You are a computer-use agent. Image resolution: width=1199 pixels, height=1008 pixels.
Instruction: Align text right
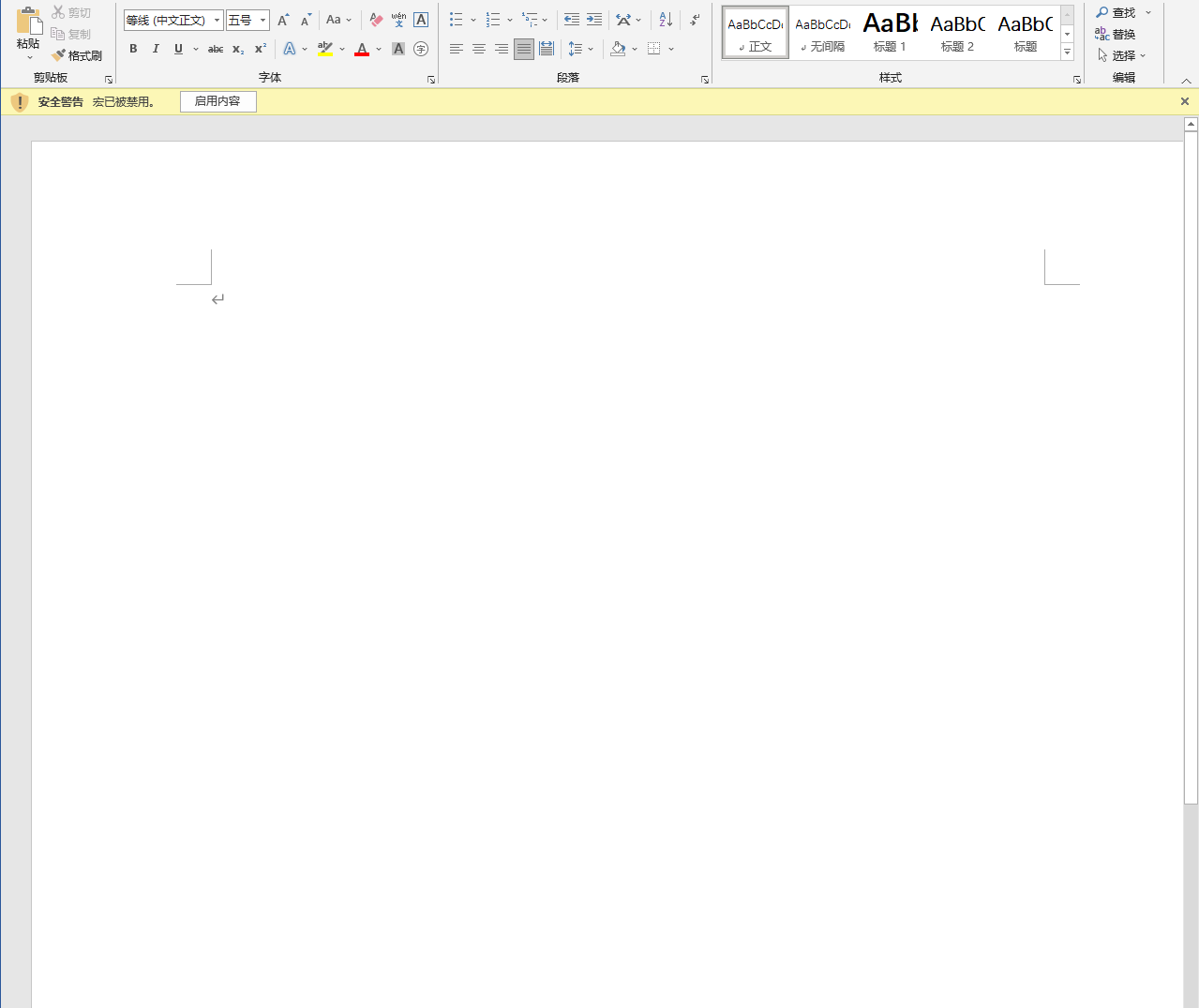(502, 49)
